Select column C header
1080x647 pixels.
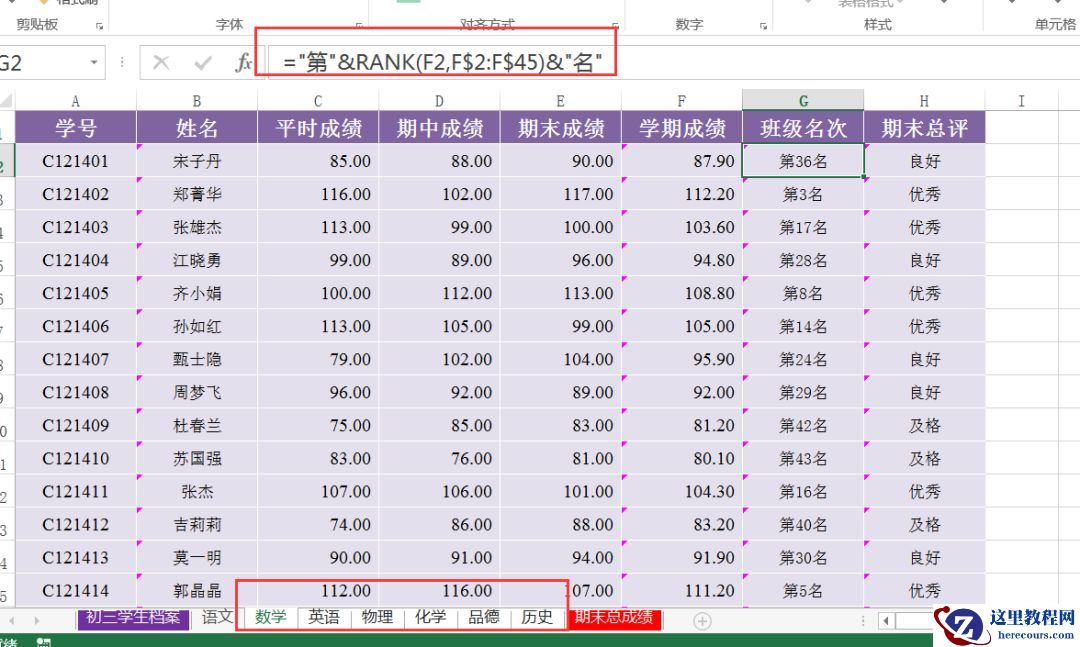(318, 101)
